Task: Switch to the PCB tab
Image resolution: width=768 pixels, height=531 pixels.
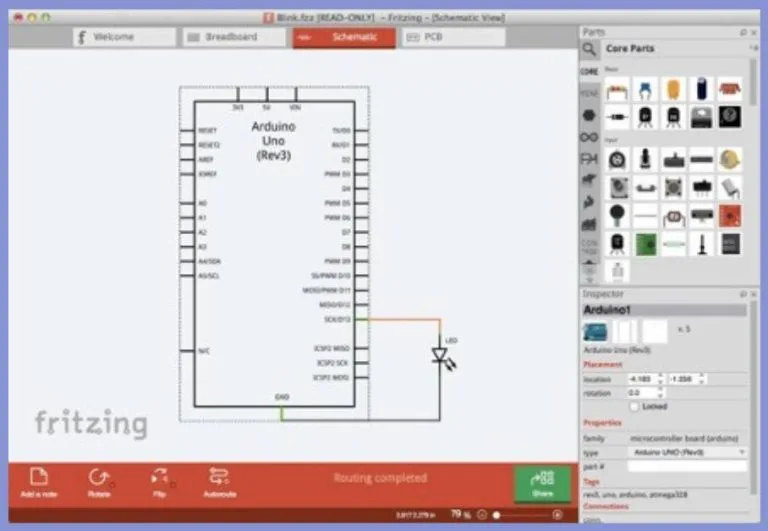Action: pos(454,37)
